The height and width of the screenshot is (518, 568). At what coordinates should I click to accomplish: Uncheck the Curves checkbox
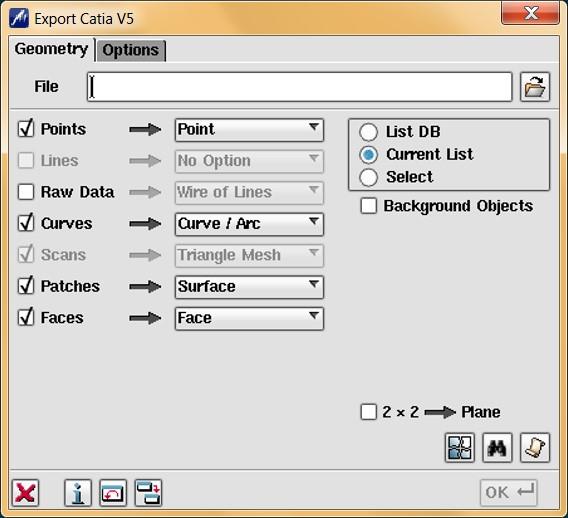click(26, 223)
